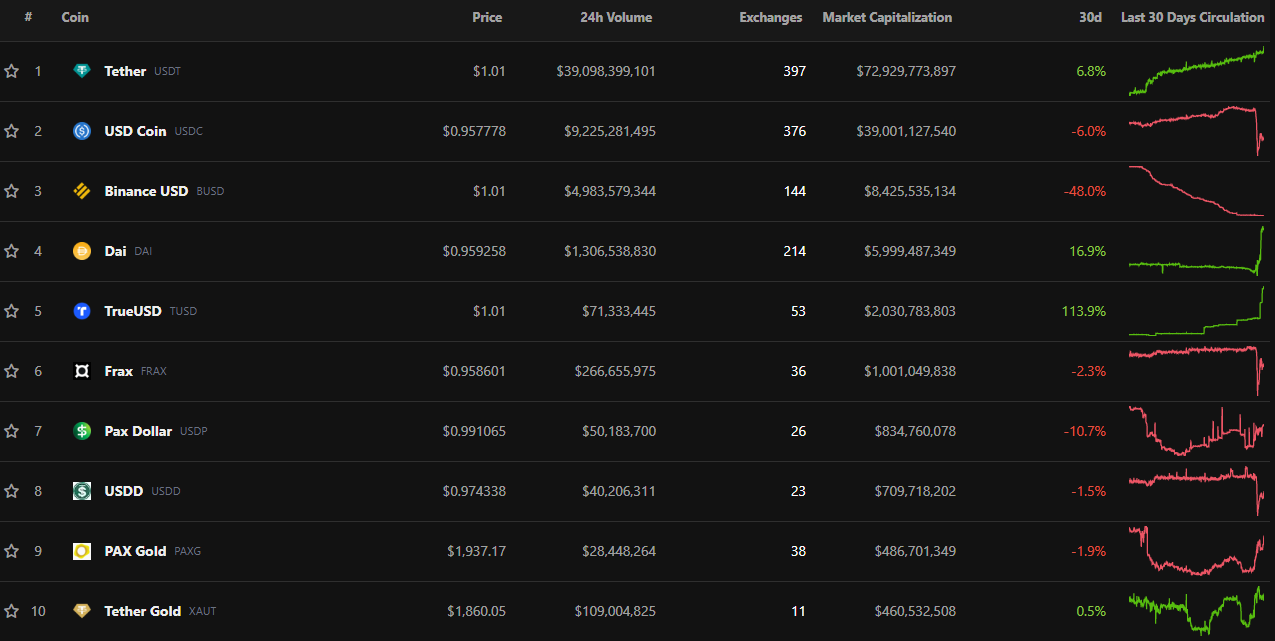Click the PAX Gold logo icon

click(x=82, y=551)
